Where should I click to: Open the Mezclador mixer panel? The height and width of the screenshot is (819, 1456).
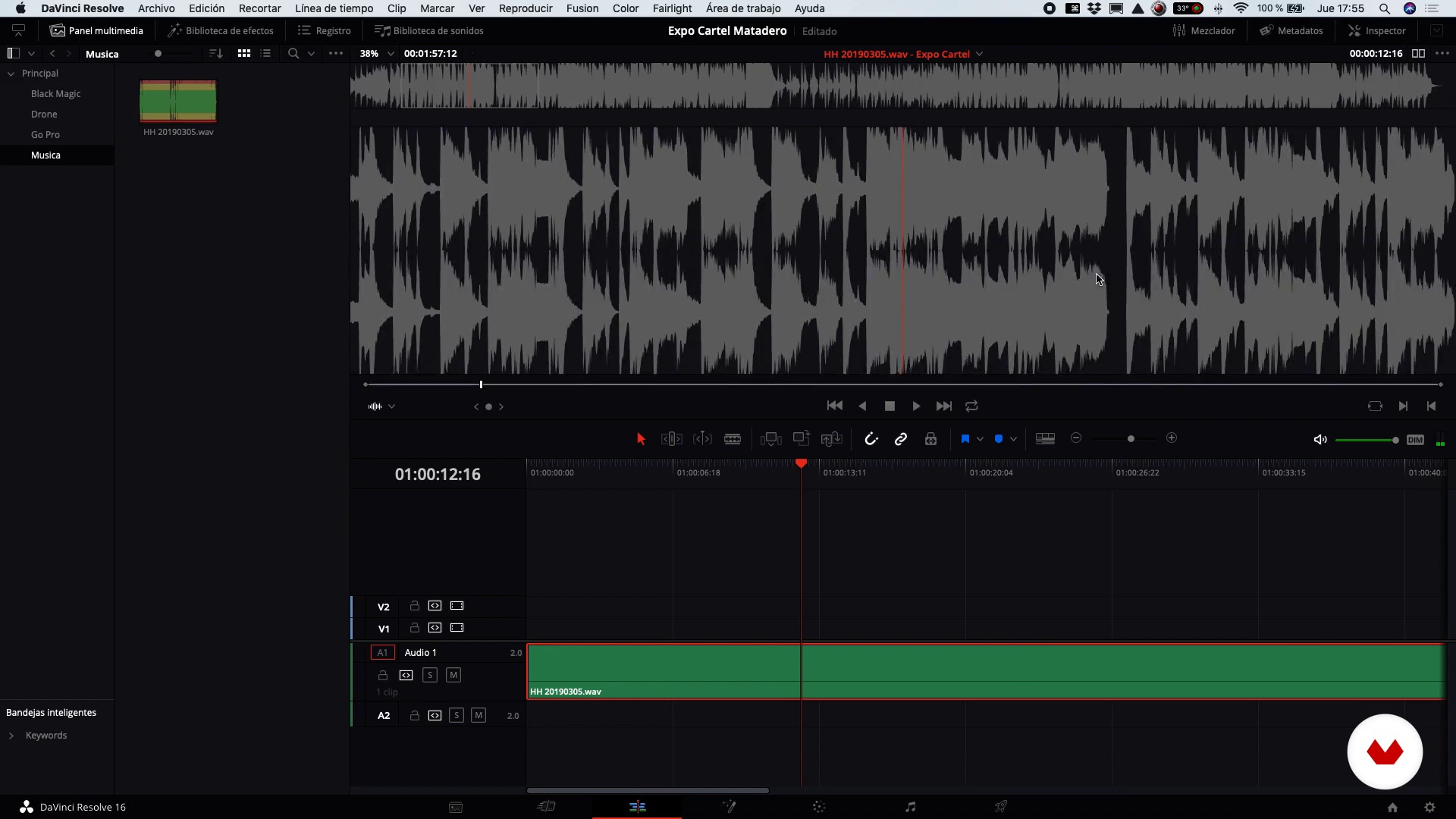tap(1204, 31)
